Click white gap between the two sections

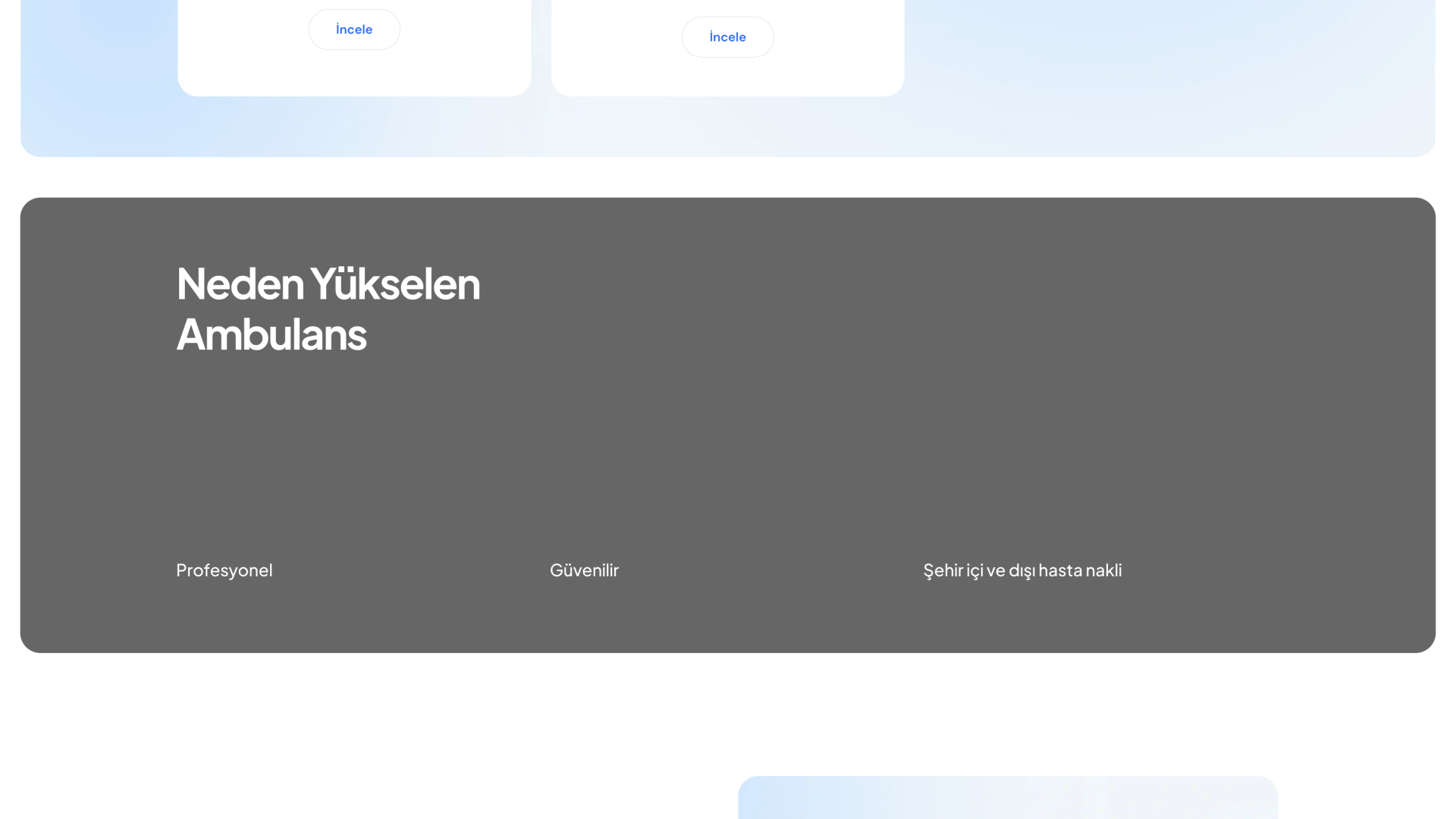pos(728,177)
